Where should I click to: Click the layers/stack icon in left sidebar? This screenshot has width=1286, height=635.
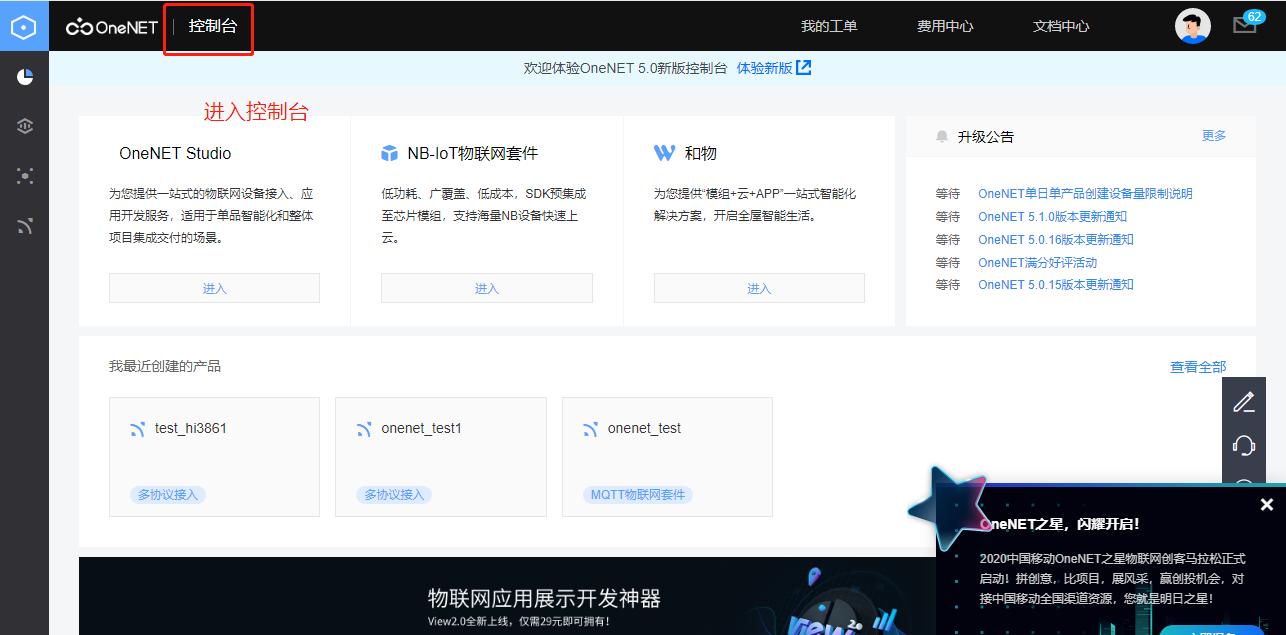[x=24, y=126]
